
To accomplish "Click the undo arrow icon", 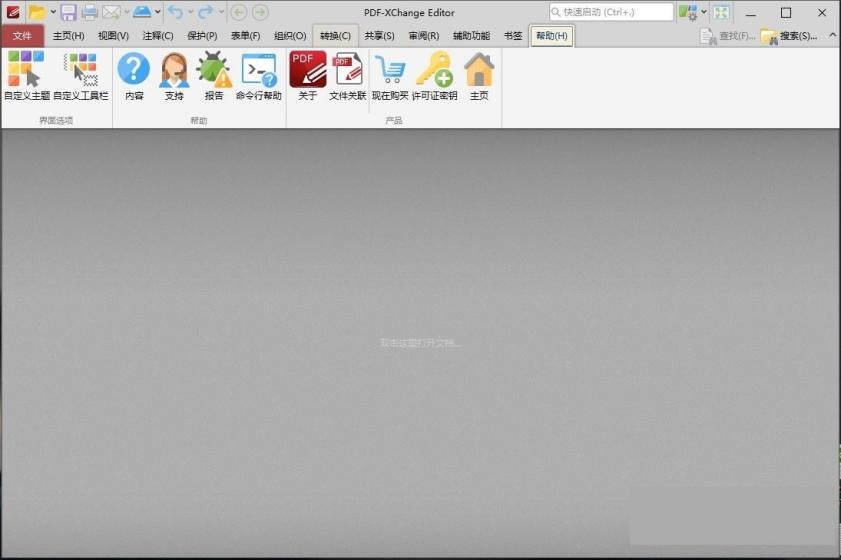I will coord(175,12).
